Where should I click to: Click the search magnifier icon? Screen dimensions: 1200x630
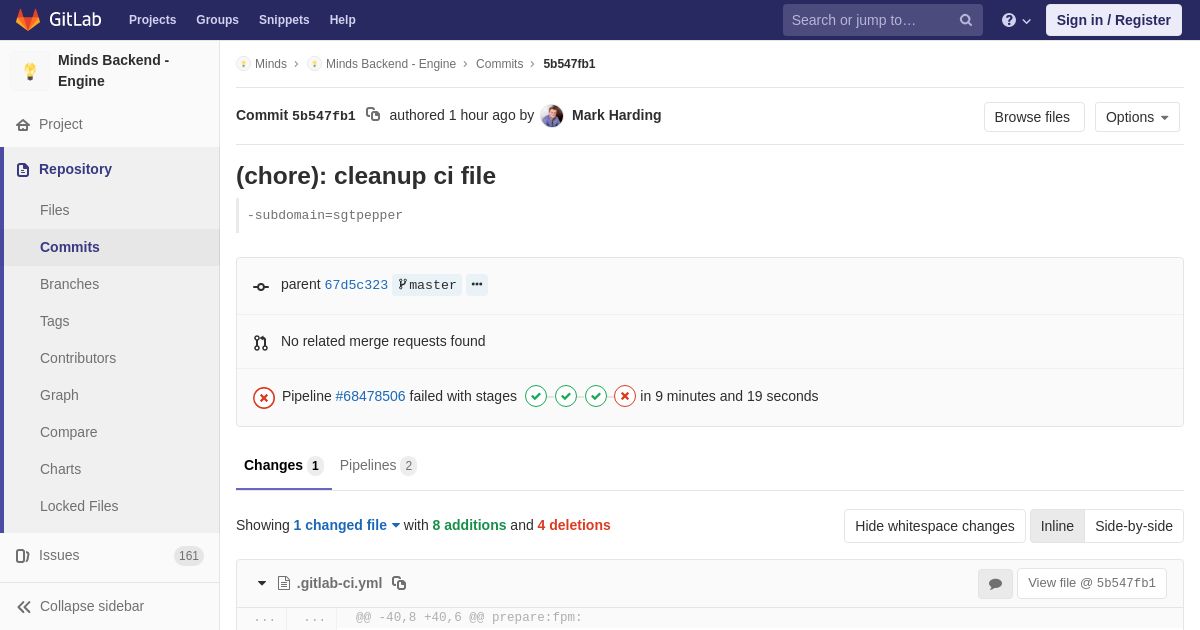click(965, 20)
